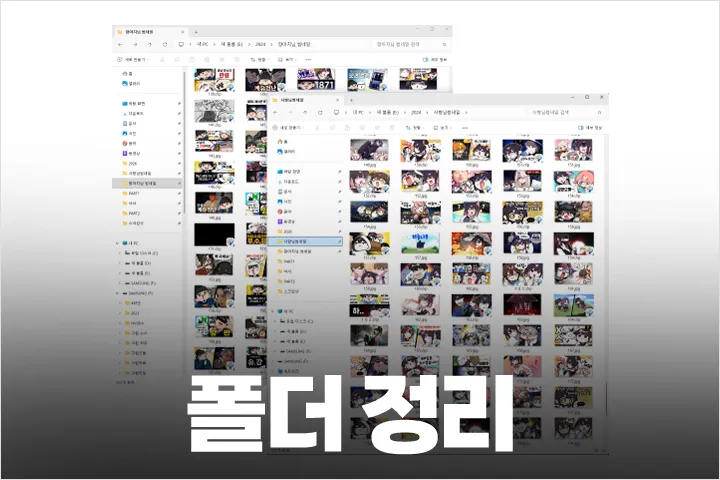Click 새 볼륨 (E:) breadcrumb in rear address bar
The height and width of the screenshot is (480, 720).
coord(232,45)
